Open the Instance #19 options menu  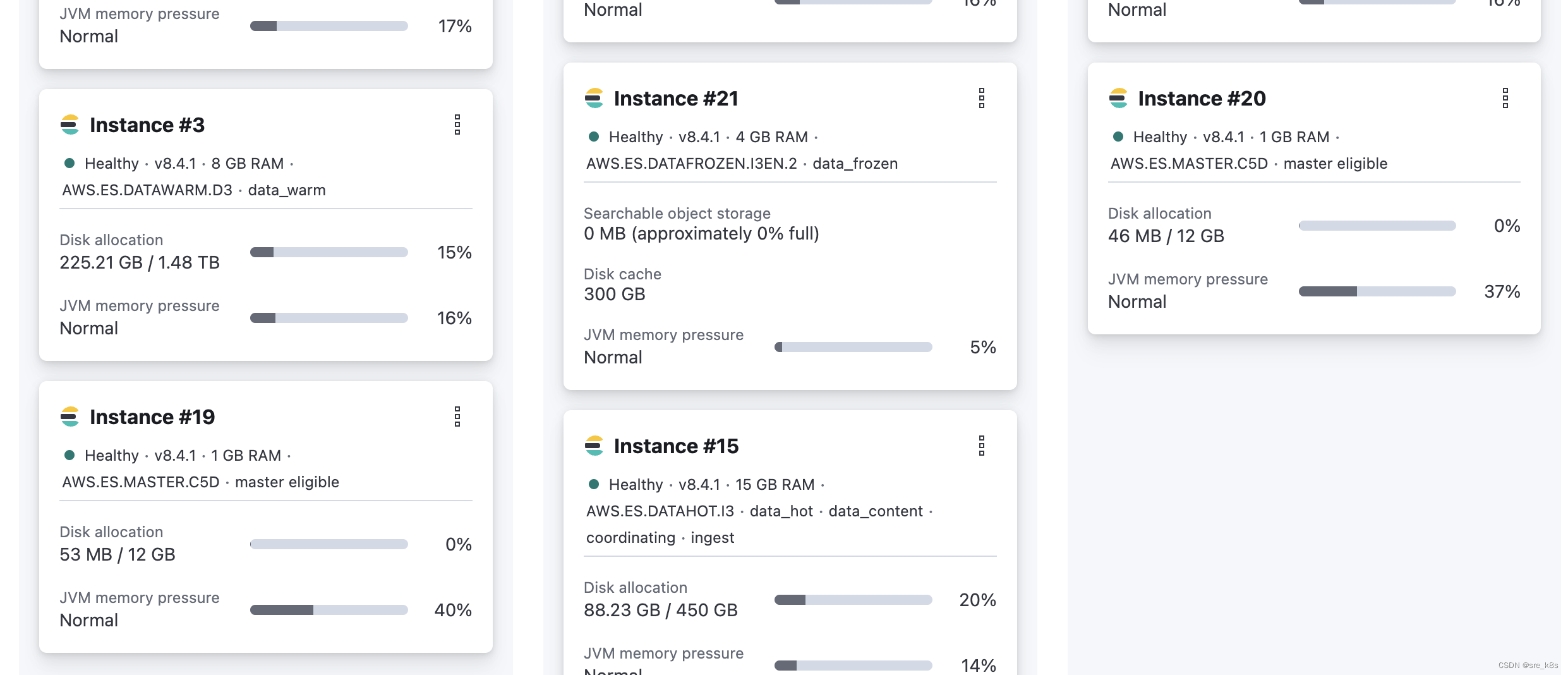pos(457,417)
